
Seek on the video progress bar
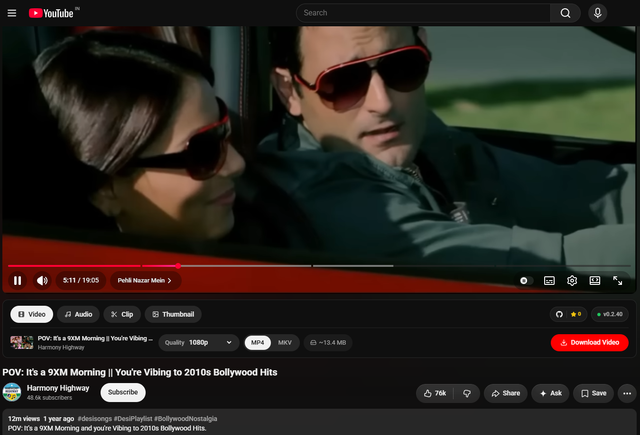tap(319, 266)
